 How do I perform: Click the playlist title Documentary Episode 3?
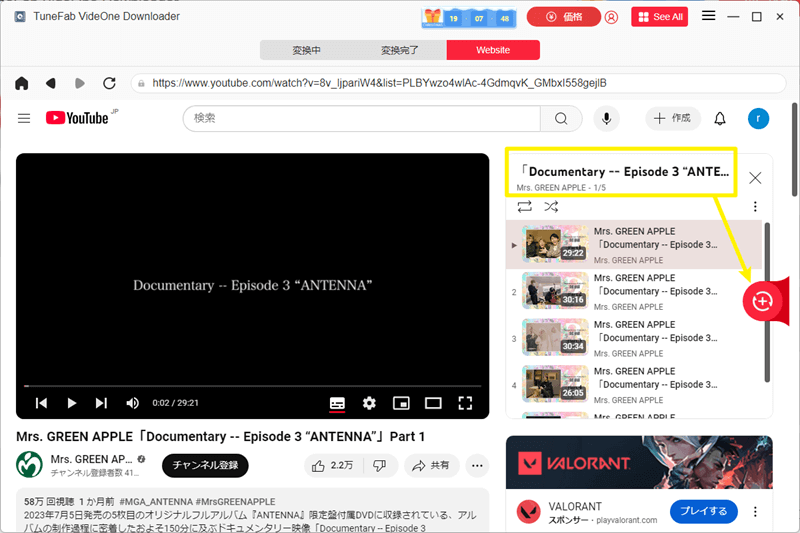(623, 171)
